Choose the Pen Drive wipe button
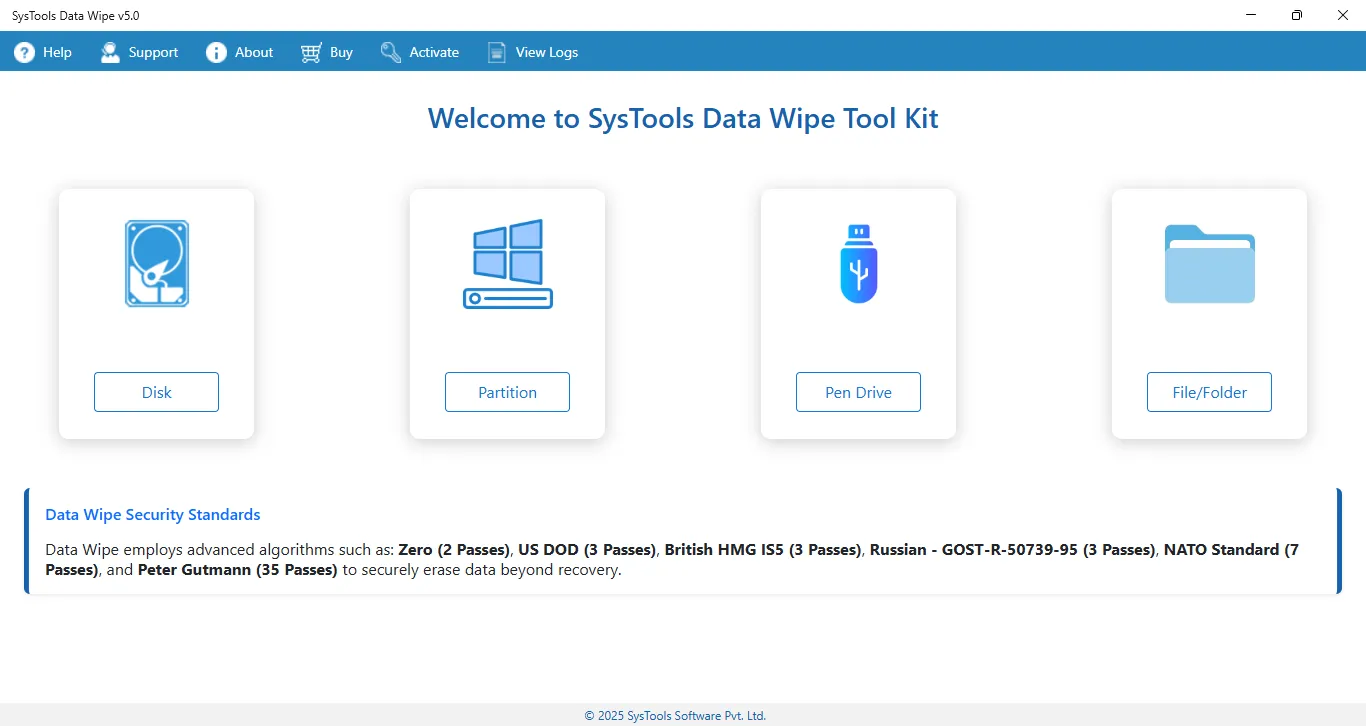Image resolution: width=1366 pixels, height=726 pixels. click(x=859, y=392)
